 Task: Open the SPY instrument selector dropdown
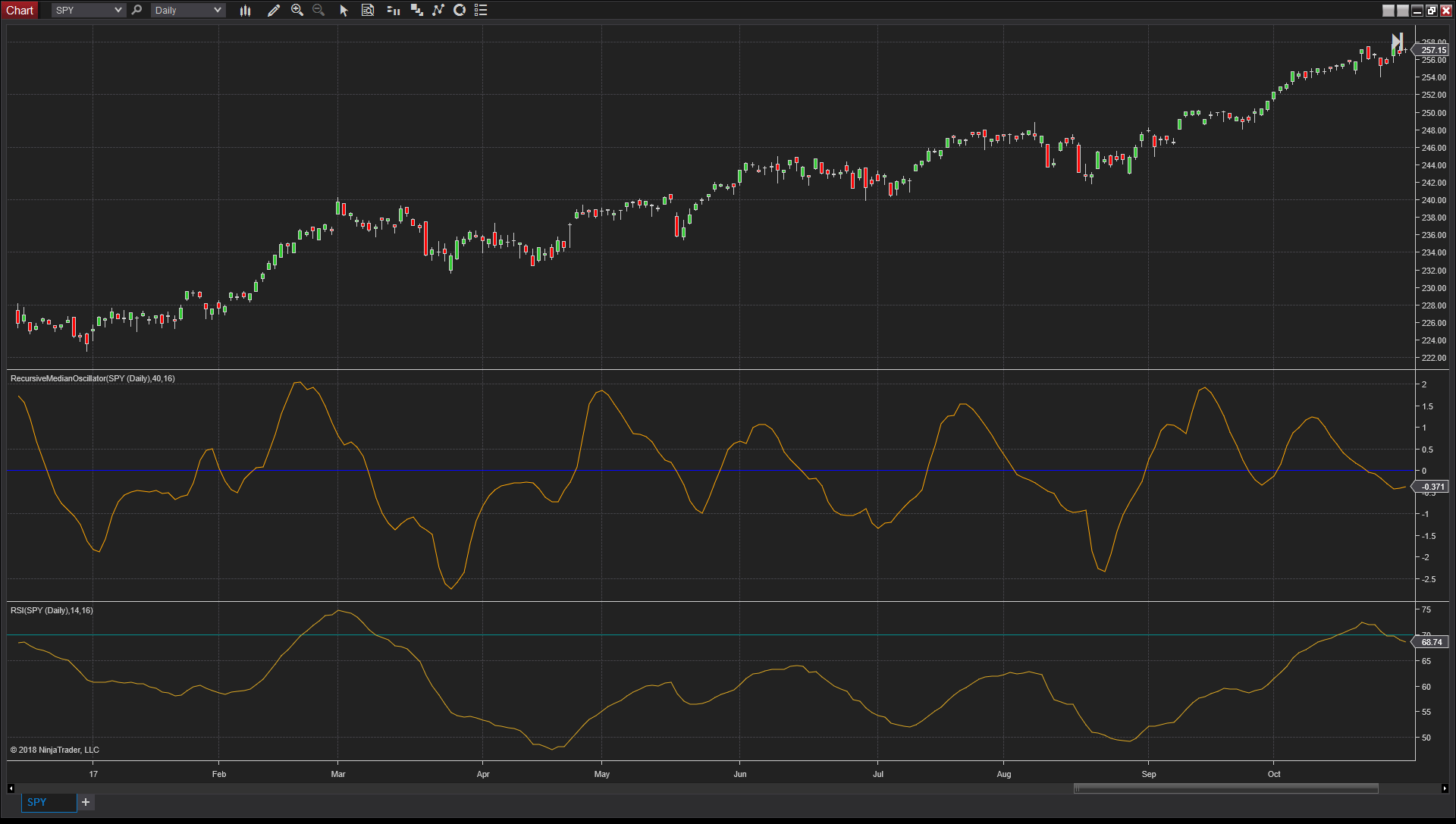click(88, 10)
